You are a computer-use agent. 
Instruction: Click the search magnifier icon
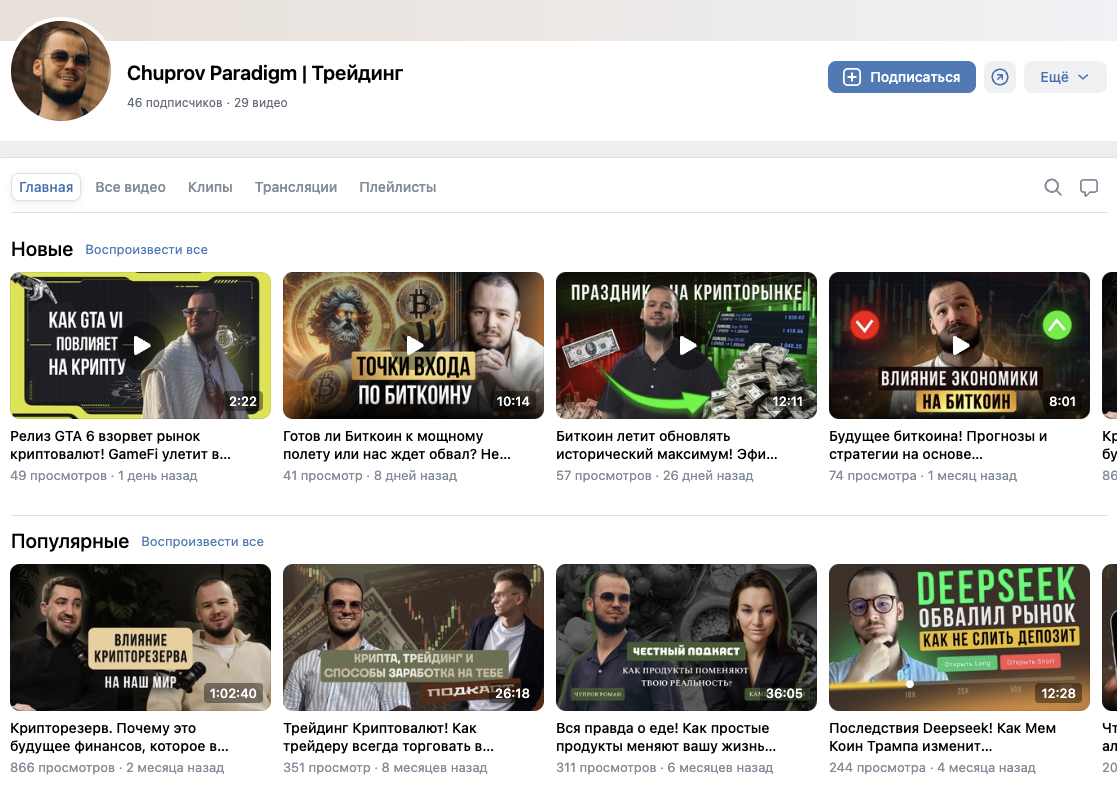pos(1052,187)
